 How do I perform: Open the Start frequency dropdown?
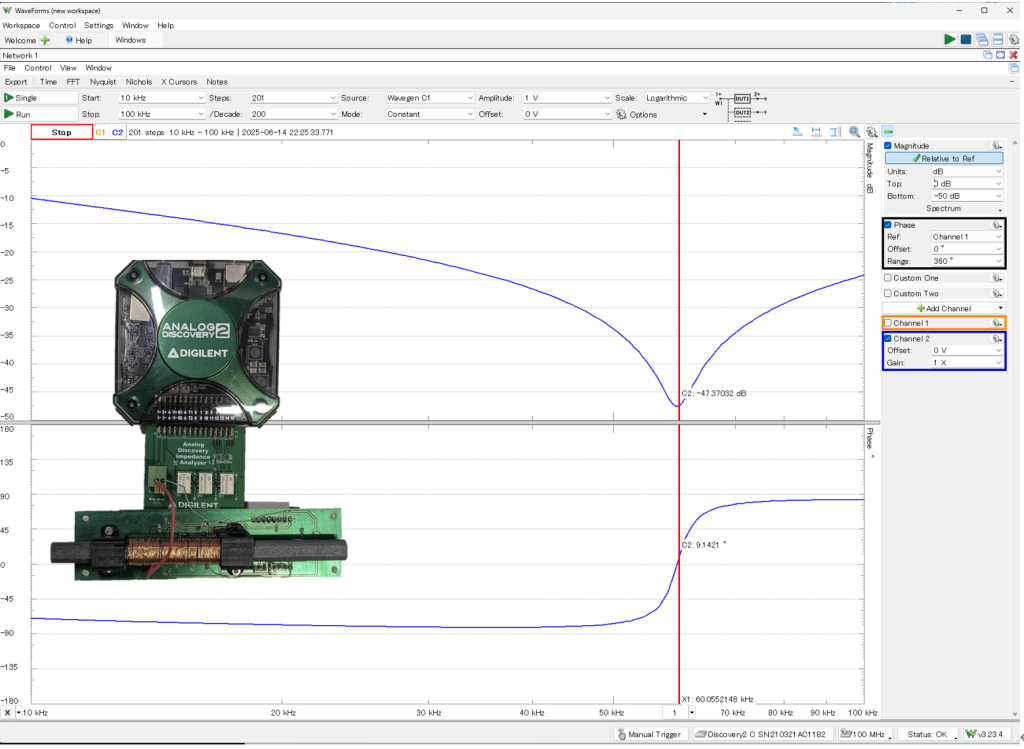coord(162,98)
